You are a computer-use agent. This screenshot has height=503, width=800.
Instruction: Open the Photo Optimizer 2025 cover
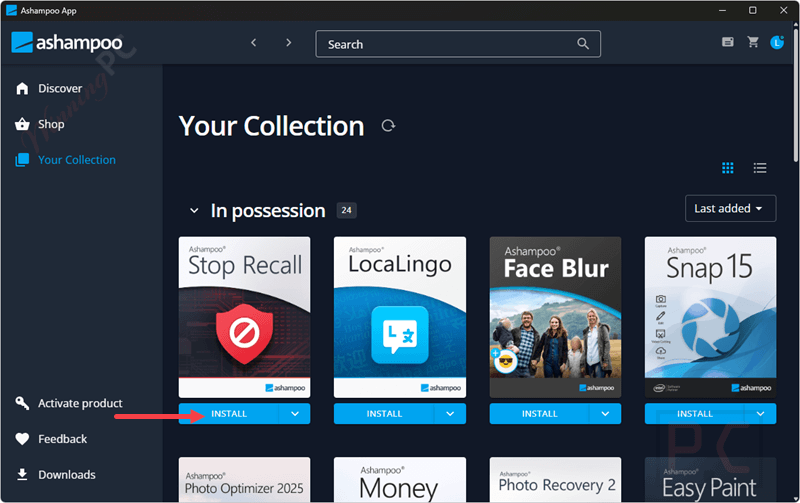[x=244, y=480]
